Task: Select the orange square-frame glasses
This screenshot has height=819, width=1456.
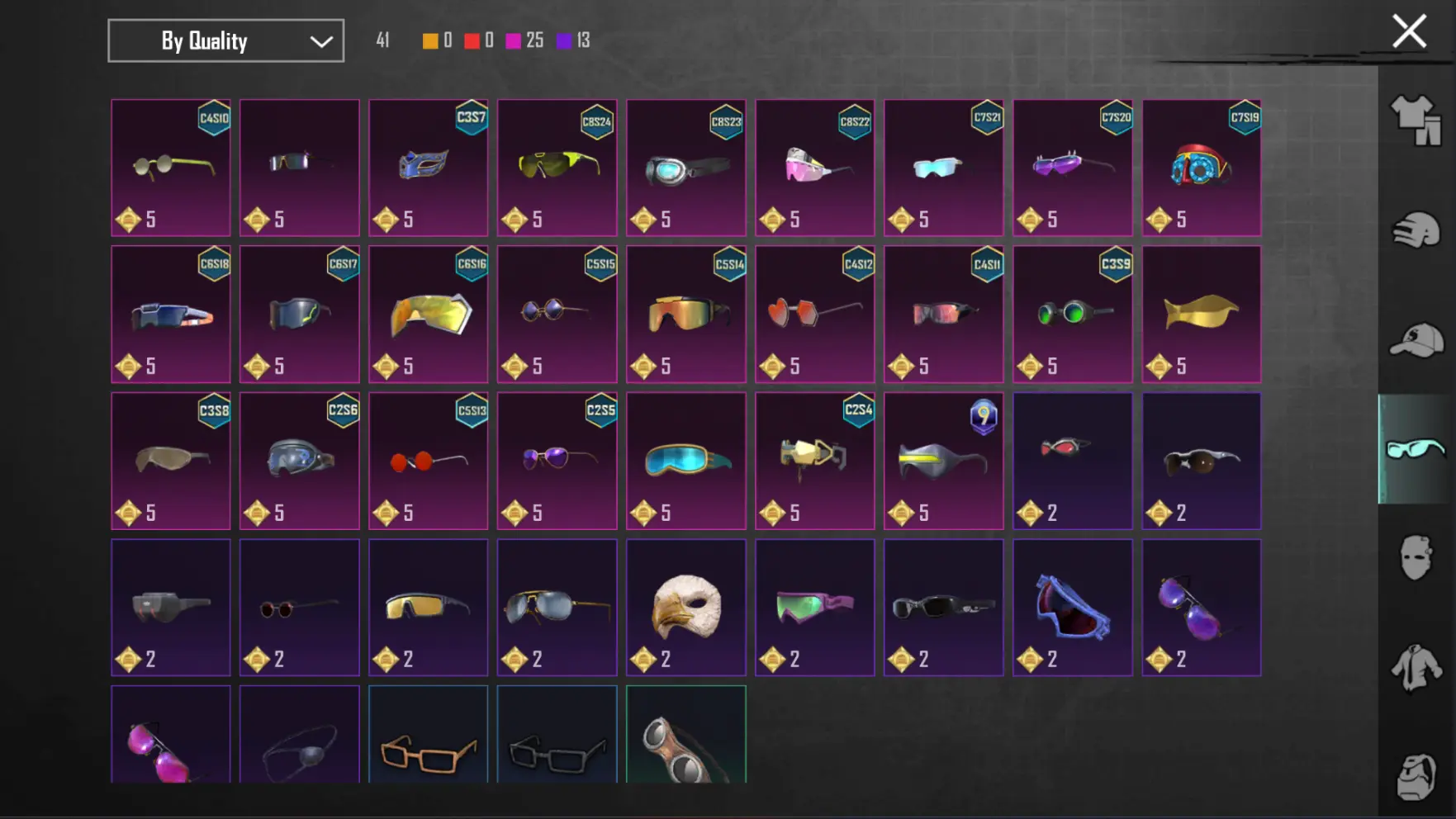Action: [429, 734]
